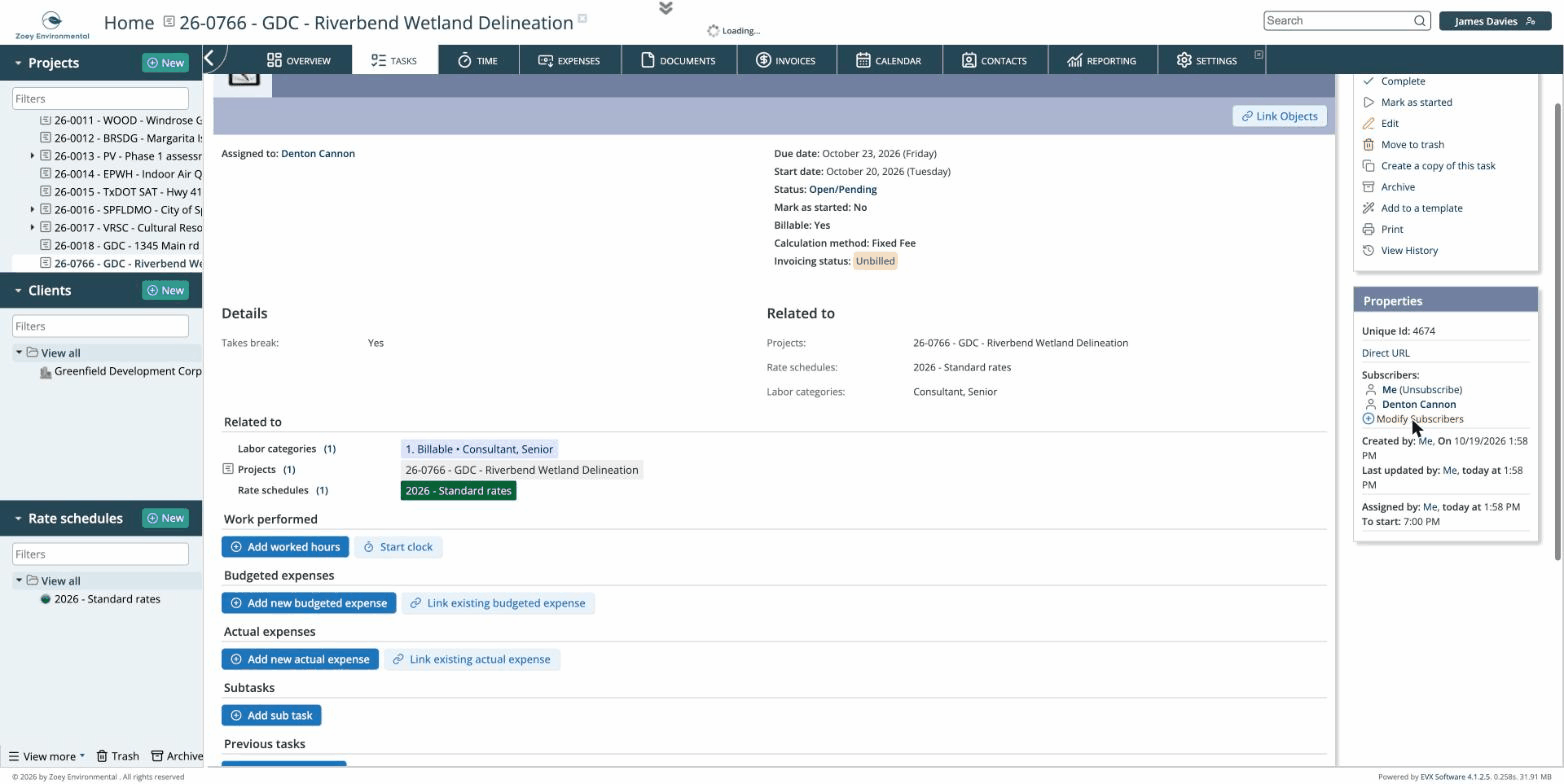Collapse the Rate schedules panel
The width and height of the screenshot is (1564, 784).
coord(18,519)
